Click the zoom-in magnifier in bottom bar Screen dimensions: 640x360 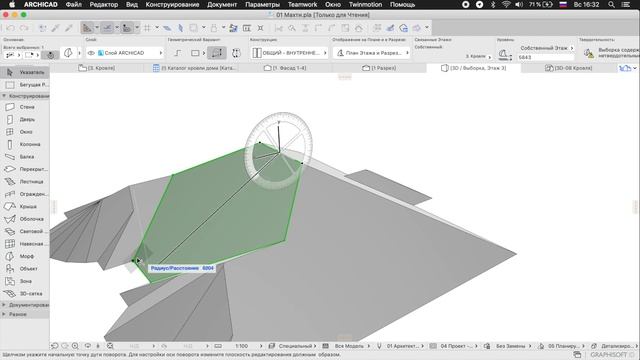click(75, 346)
